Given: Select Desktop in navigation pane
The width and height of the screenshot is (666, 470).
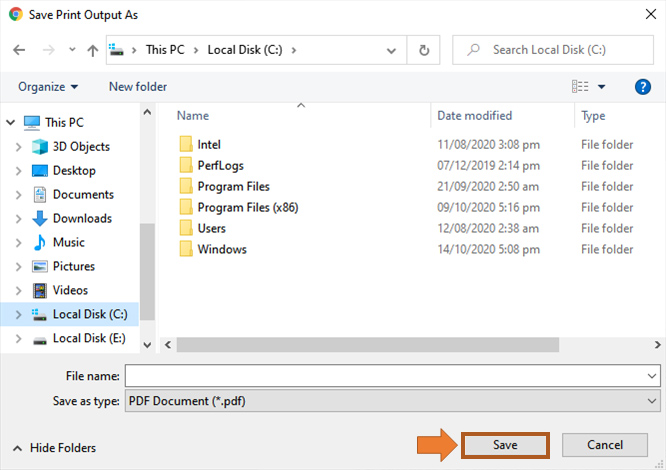Looking at the screenshot, I should click(x=74, y=171).
